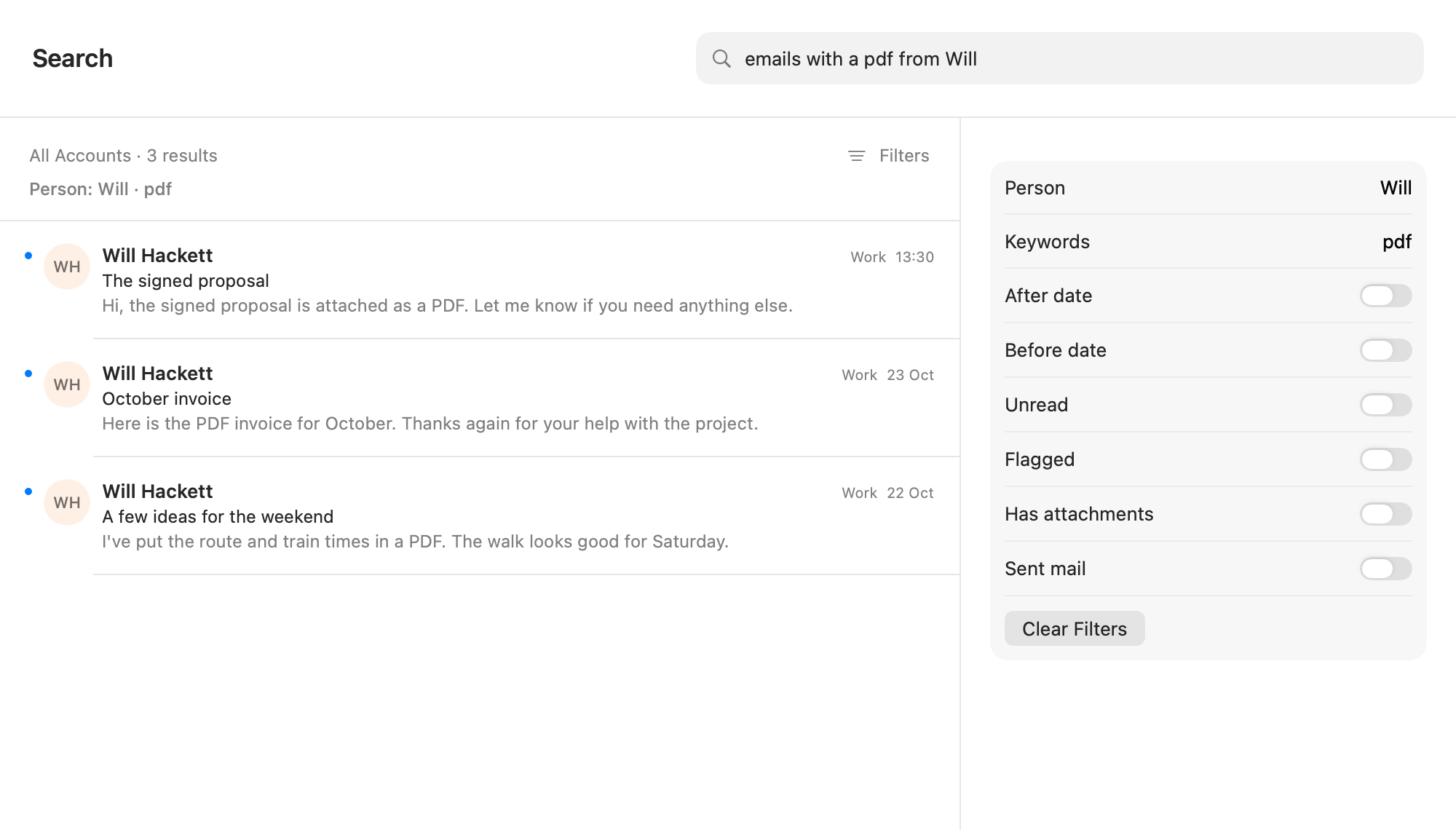
Task: Open A few ideas for the weekend email
Action: pos(480,516)
